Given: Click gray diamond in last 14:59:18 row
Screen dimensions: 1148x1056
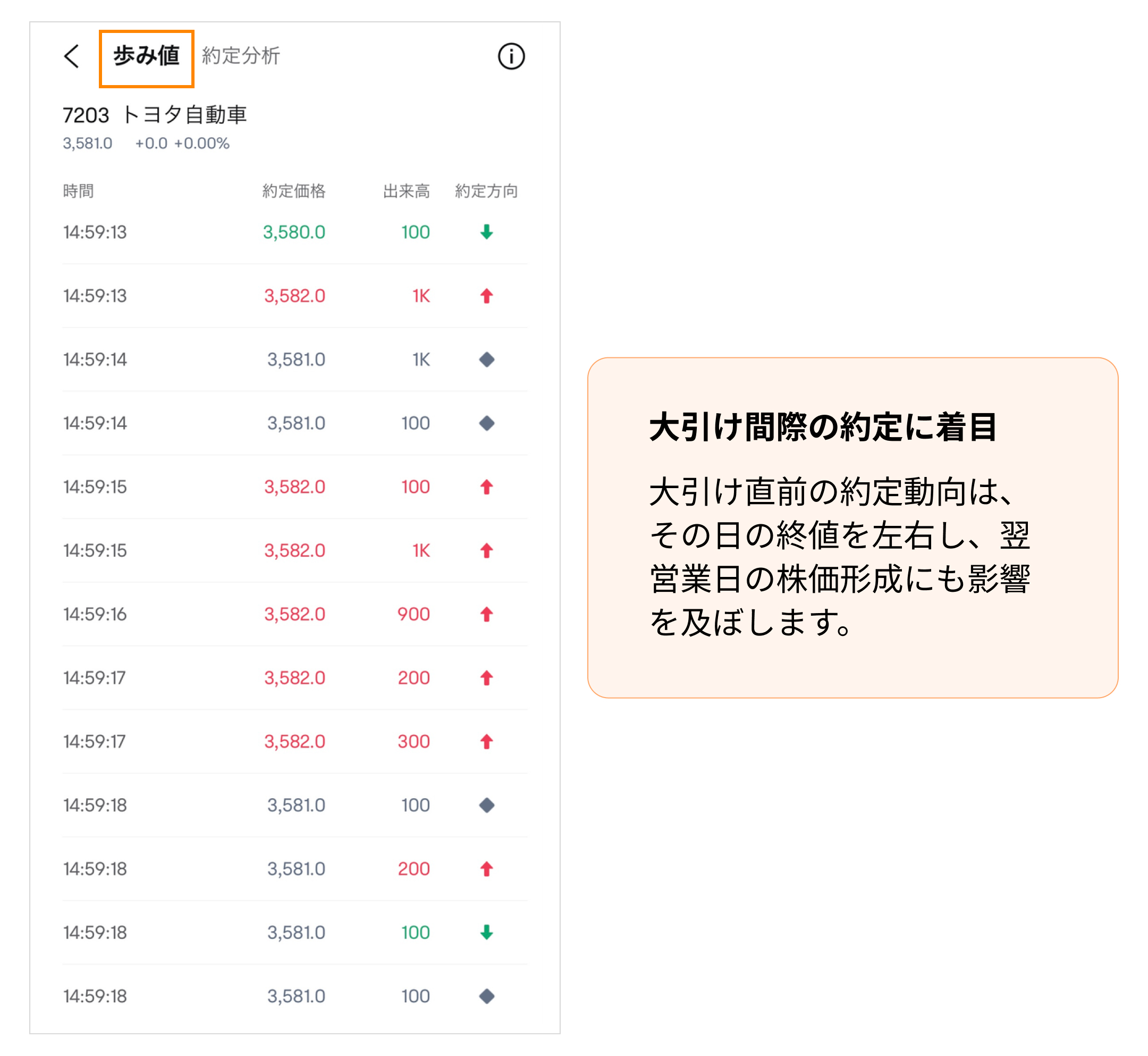Looking at the screenshot, I should click(x=486, y=996).
